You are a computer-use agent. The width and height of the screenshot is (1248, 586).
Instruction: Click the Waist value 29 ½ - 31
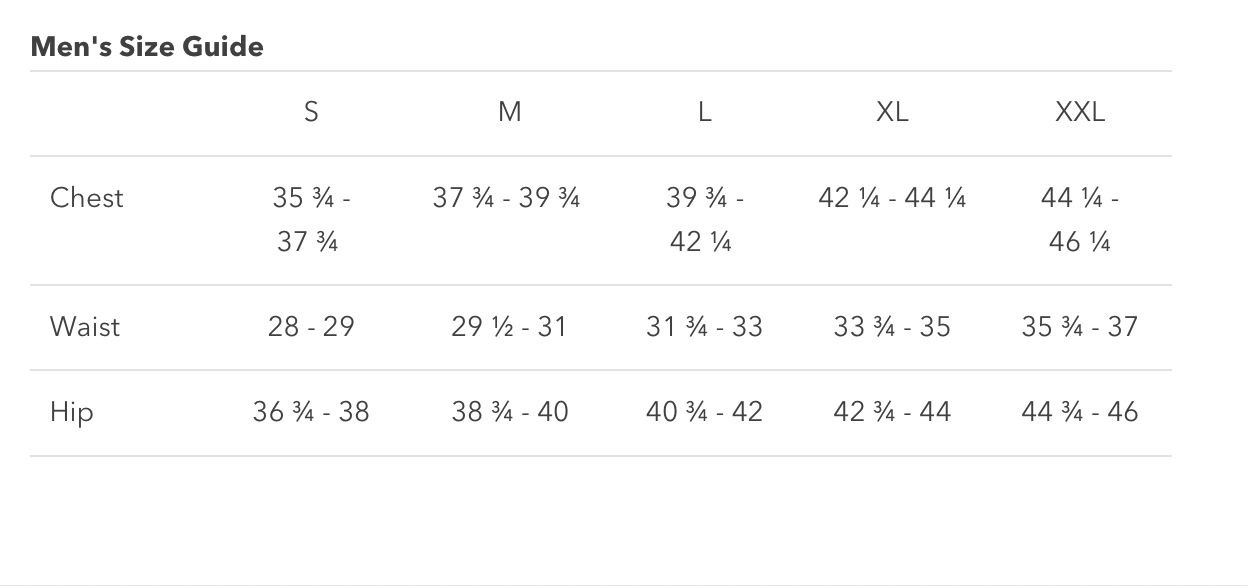(x=509, y=327)
